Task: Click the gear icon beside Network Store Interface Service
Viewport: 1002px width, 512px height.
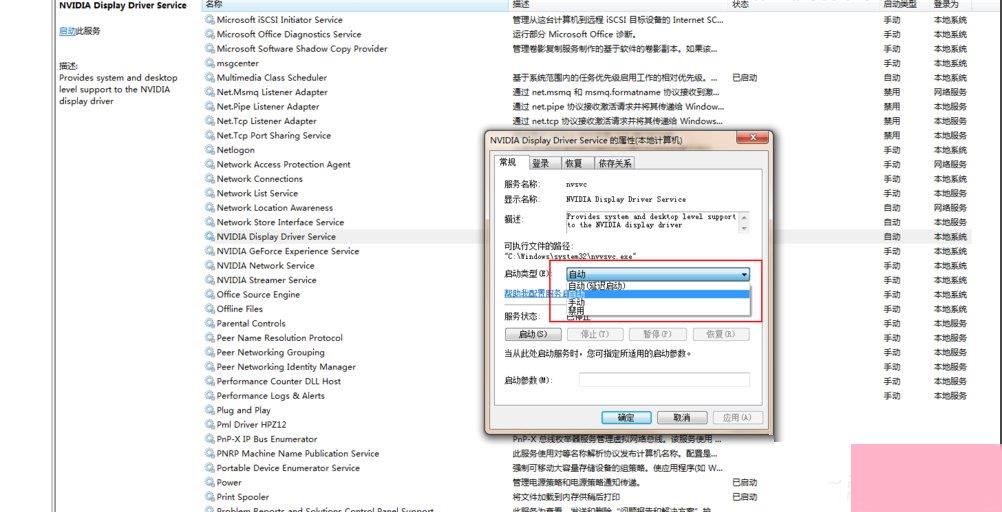Action: [x=210, y=222]
